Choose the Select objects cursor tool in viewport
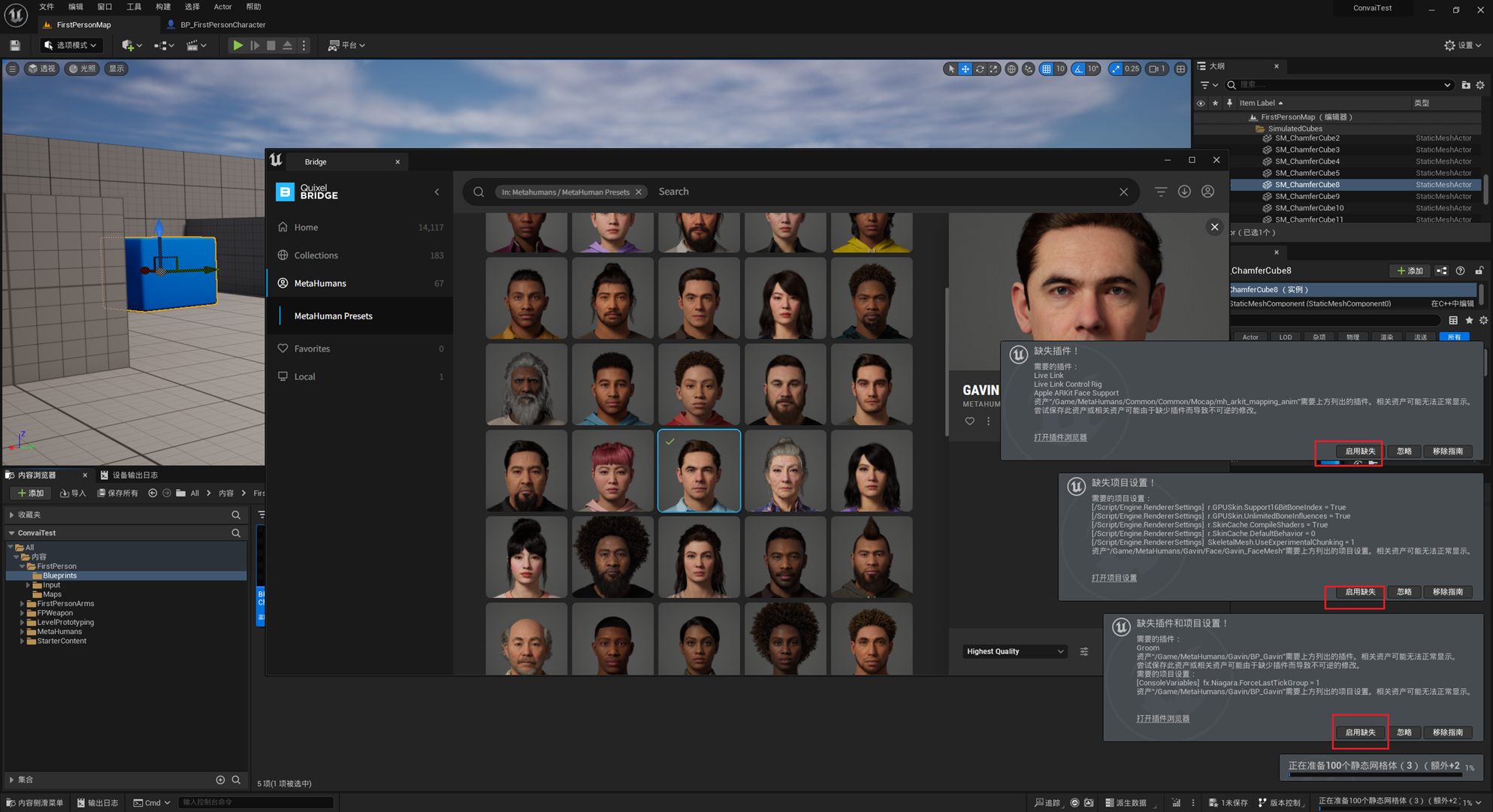 [951, 68]
